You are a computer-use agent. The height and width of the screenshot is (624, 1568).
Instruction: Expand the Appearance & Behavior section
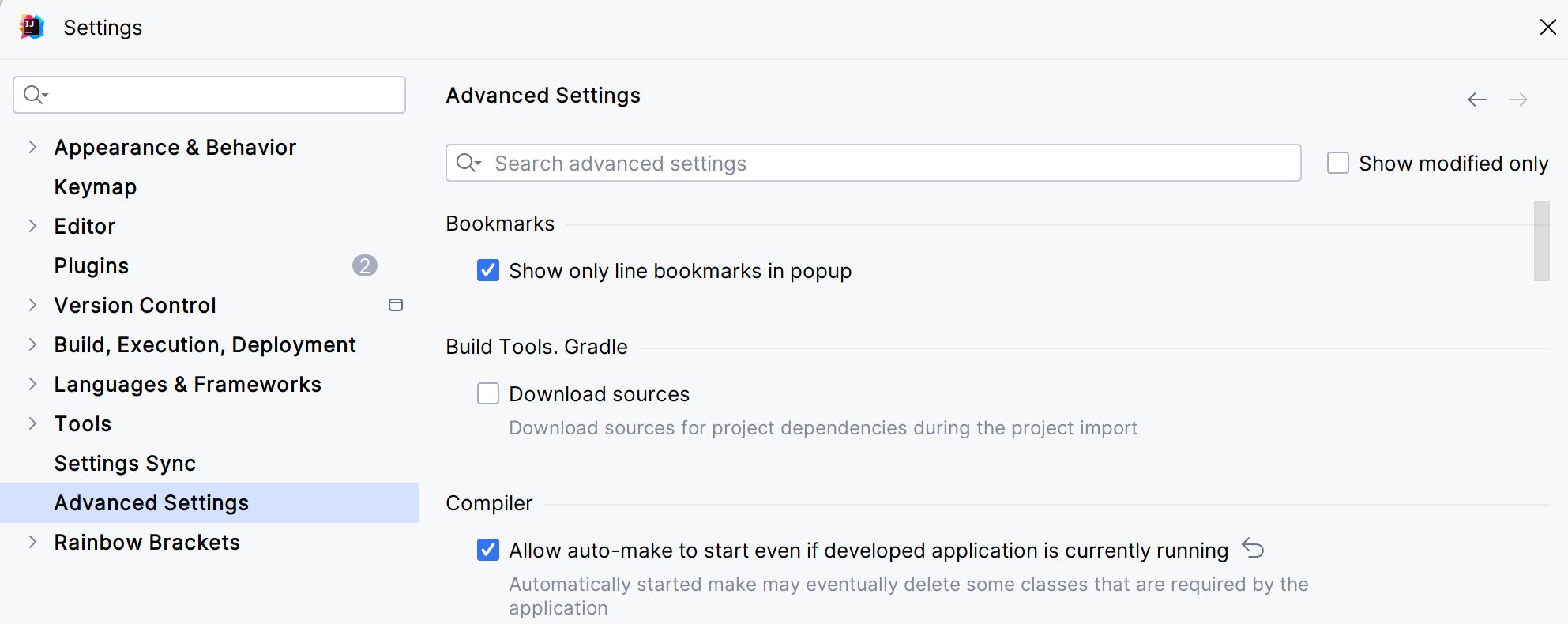point(32,147)
